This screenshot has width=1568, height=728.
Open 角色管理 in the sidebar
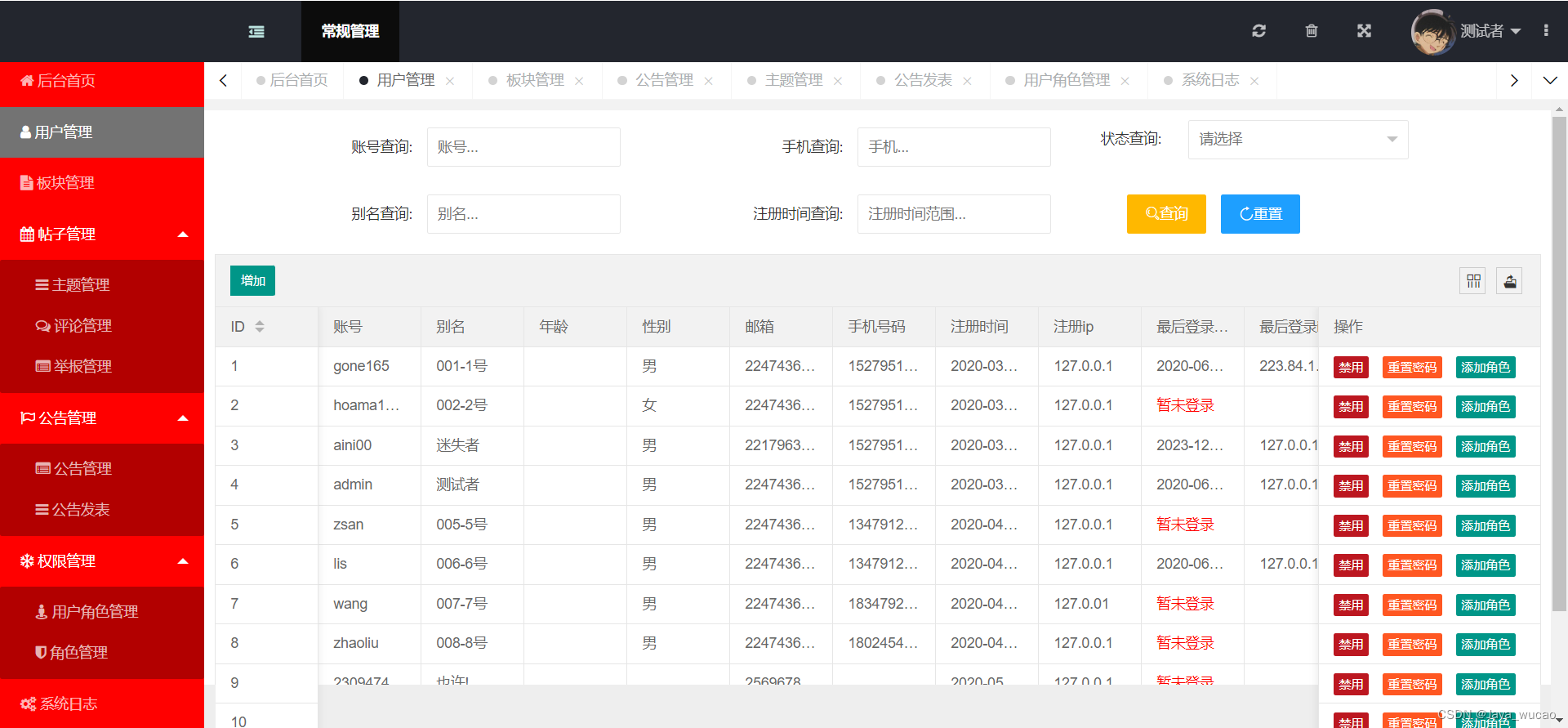click(102, 653)
